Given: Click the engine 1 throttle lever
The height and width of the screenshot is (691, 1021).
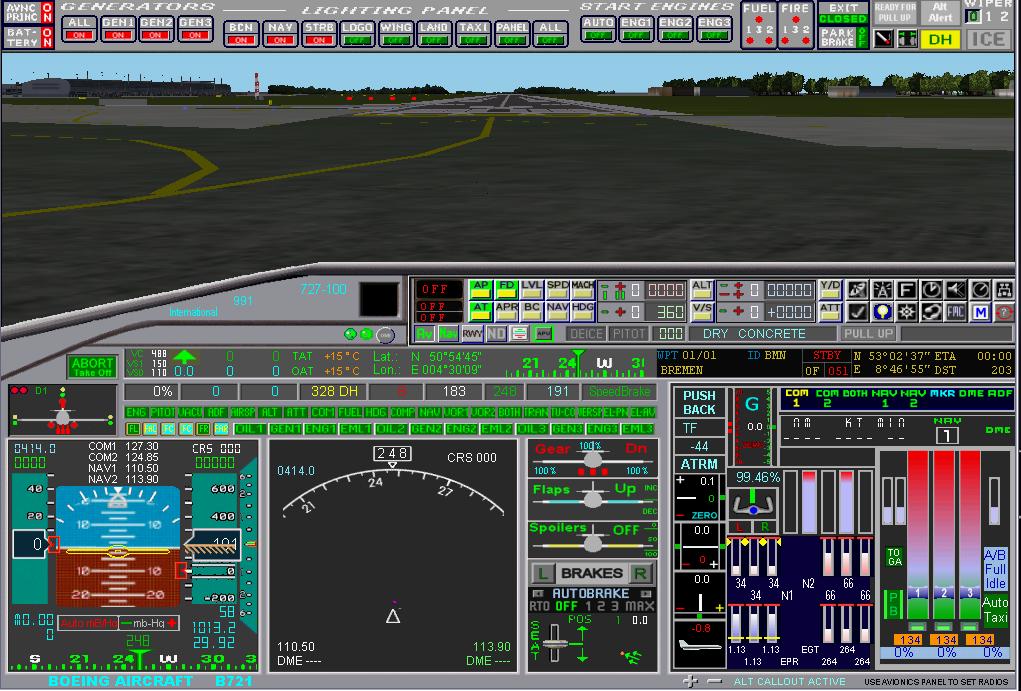Looking at the screenshot, I should (918, 593).
